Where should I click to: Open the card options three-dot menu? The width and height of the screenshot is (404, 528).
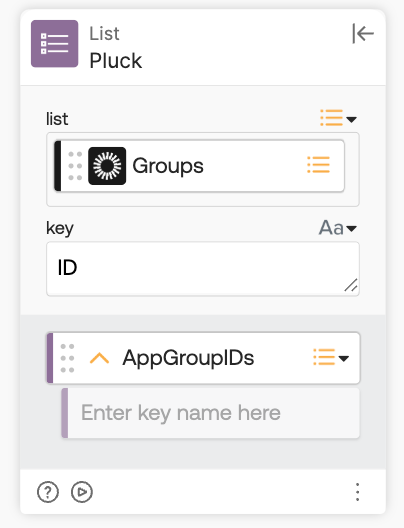(x=358, y=492)
